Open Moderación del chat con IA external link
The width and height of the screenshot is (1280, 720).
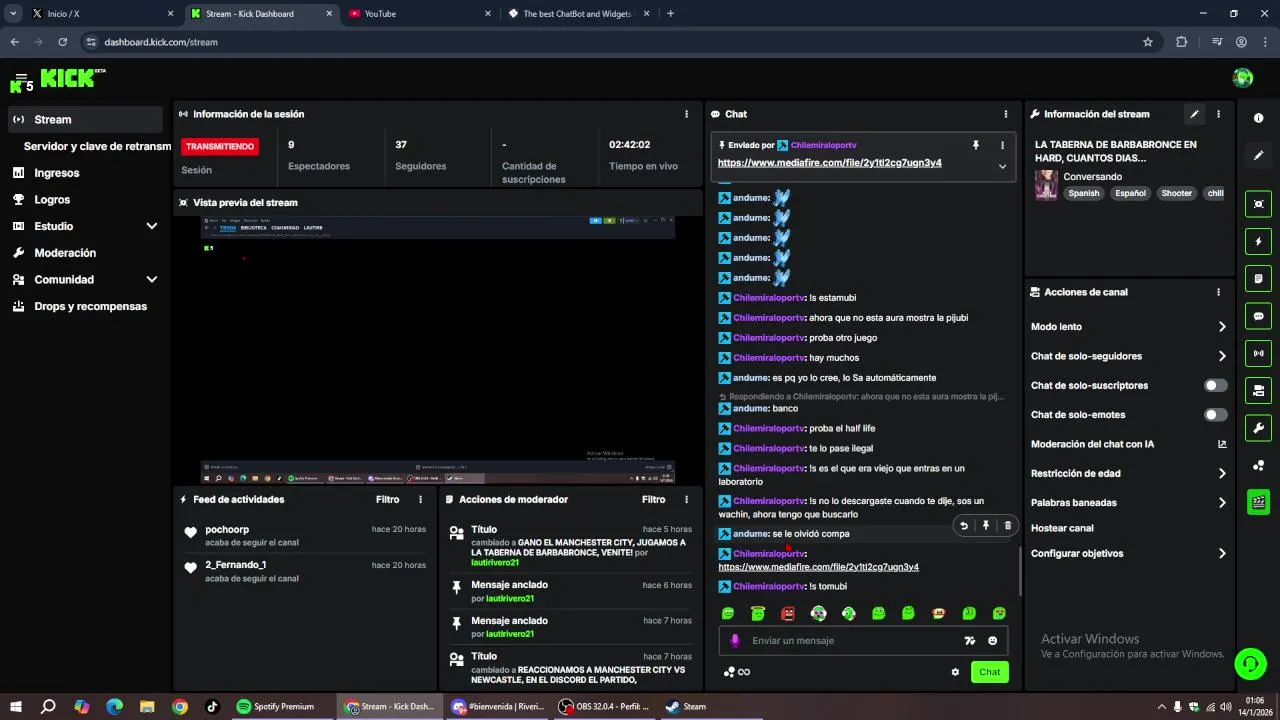click(1222, 444)
